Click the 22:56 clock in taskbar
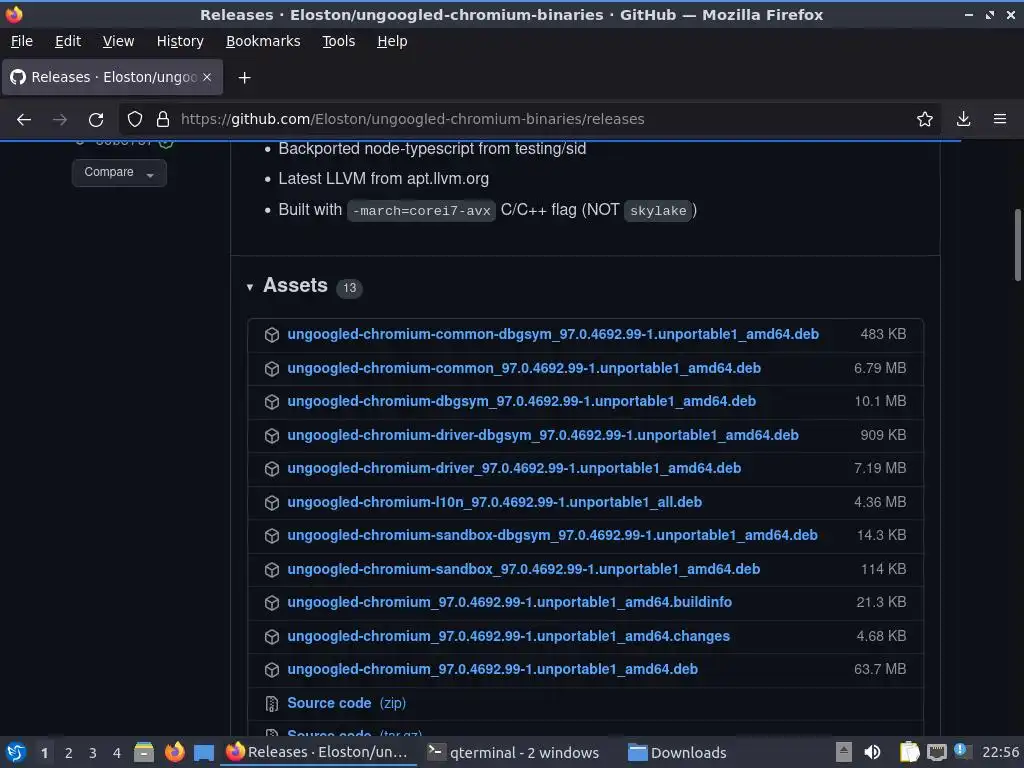The height and width of the screenshot is (768, 1024). point(1000,753)
